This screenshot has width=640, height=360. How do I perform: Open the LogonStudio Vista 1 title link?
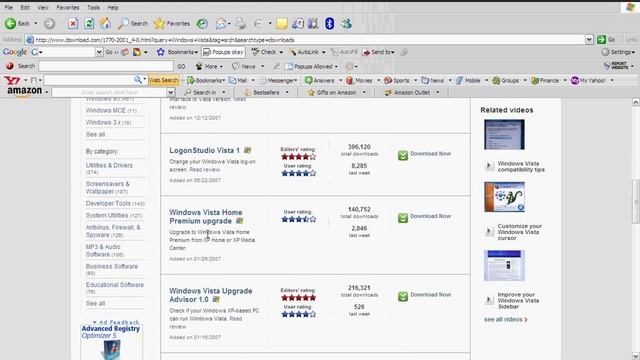point(204,151)
